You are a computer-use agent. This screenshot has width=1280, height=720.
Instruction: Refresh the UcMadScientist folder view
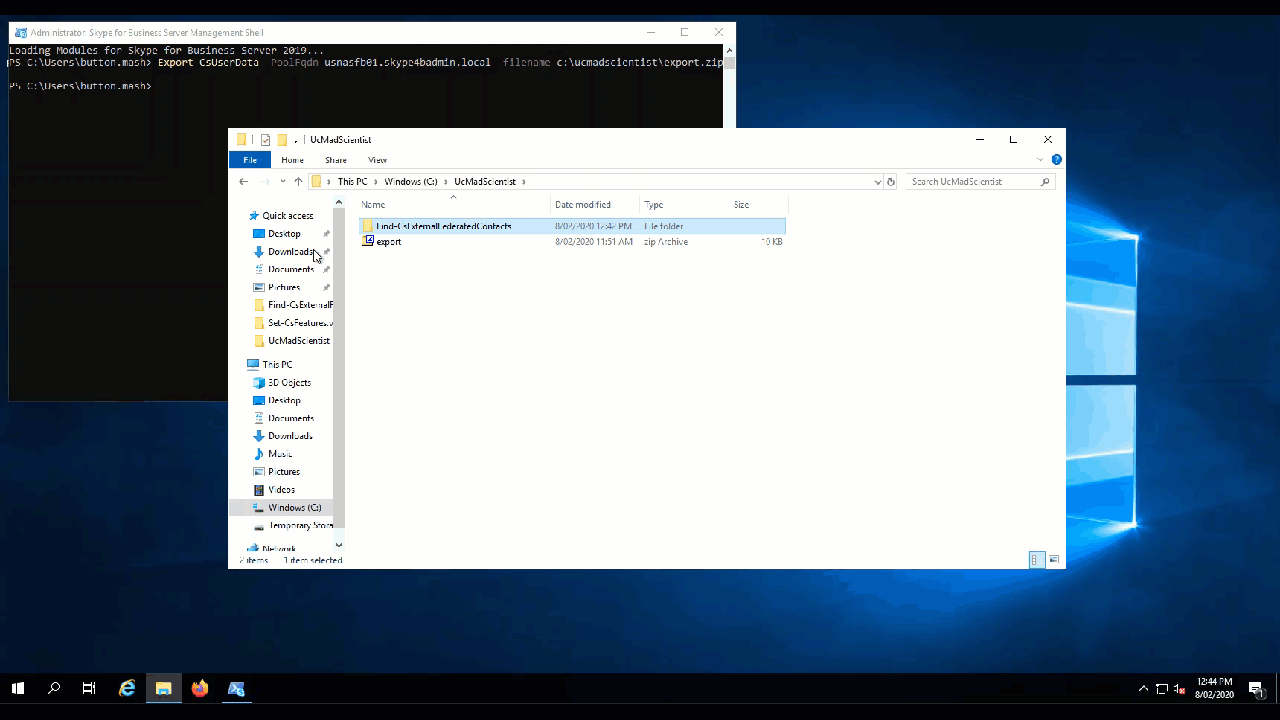[x=891, y=182]
